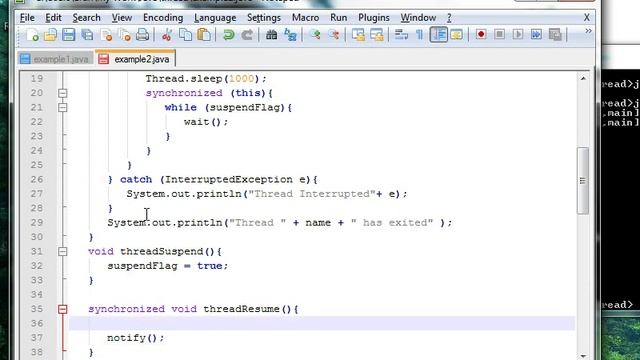Click the Synchronize Vertical Scrolling icon
The image size is (640, 360).
point(358,35)
